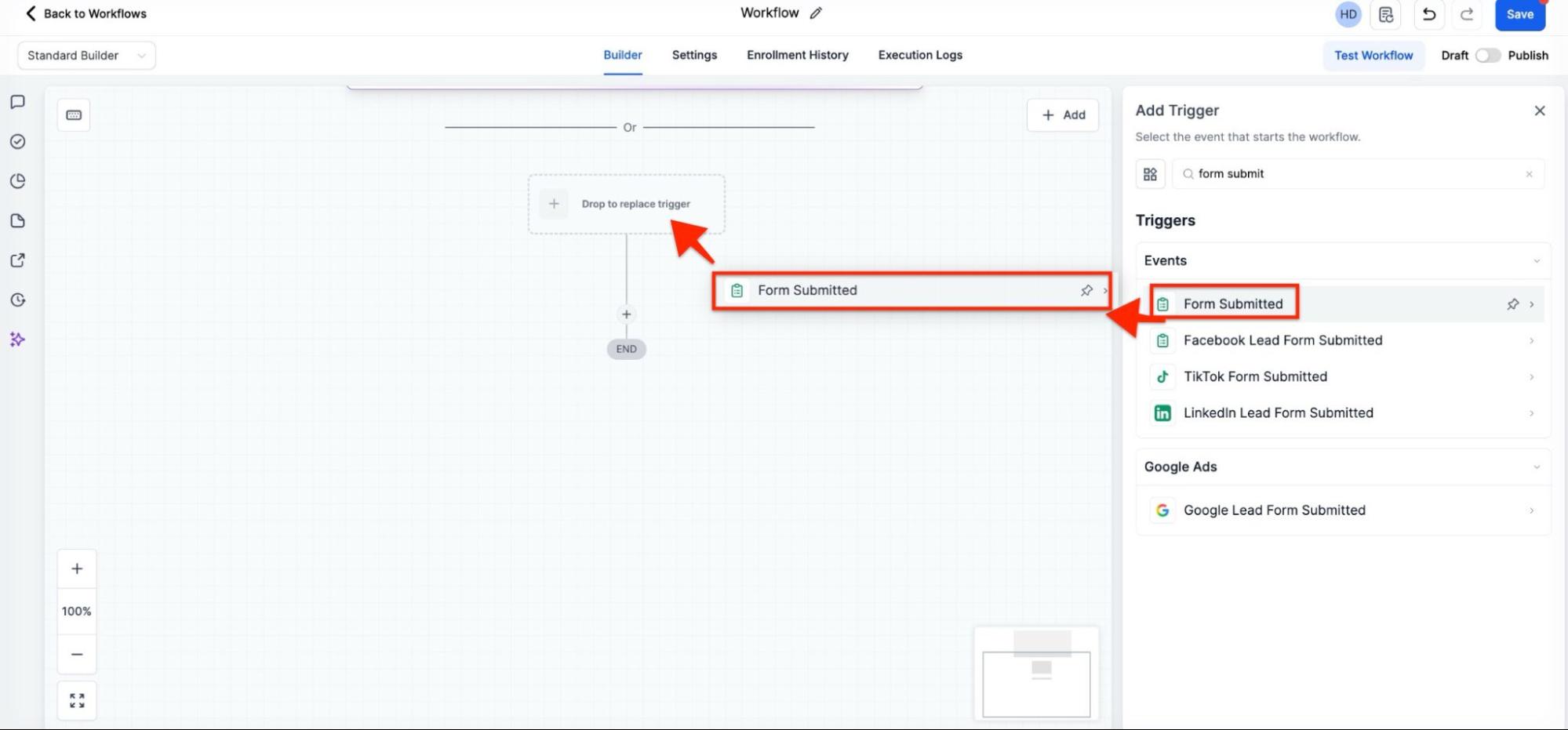Viewport: 1568px width, 730px height.
Task: Click the Save button
Action: point(1519,14)
